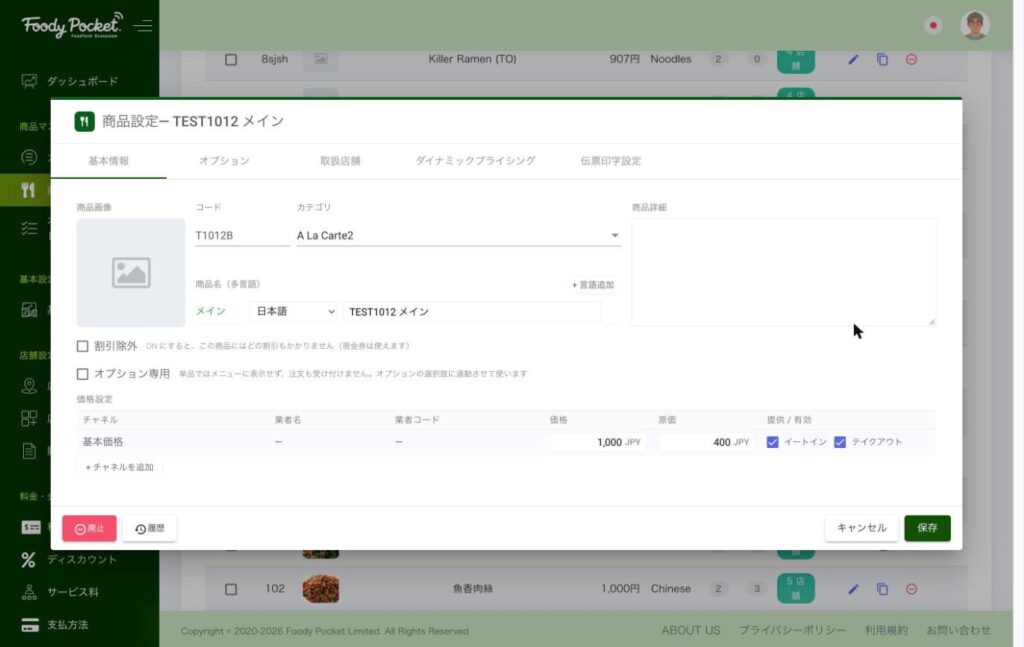The image size is (1024, 647).
Task: Click the ダッシュボード monitor icon
Action: click(29, 81)
